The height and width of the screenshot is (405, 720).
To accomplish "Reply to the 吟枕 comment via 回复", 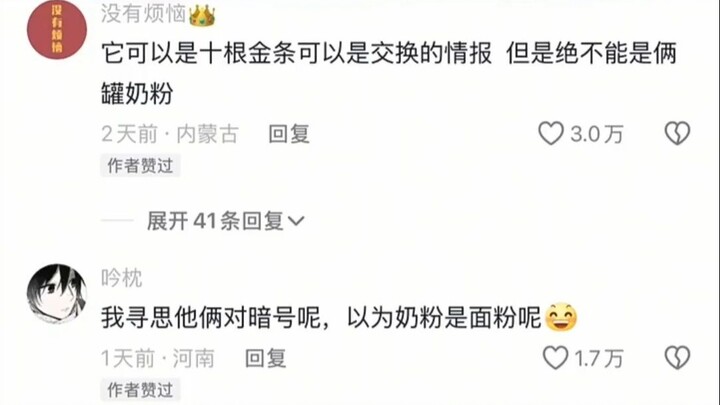I will coord(265,358).
